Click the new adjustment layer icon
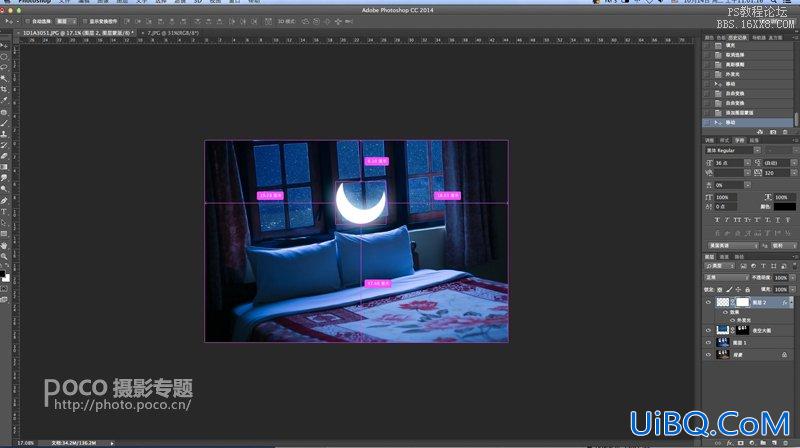 [752, 443]
